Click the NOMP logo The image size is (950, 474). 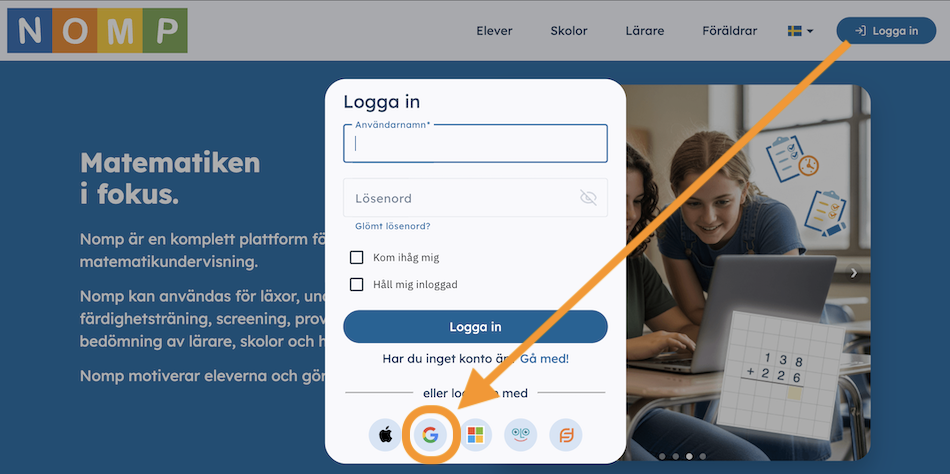97,30
